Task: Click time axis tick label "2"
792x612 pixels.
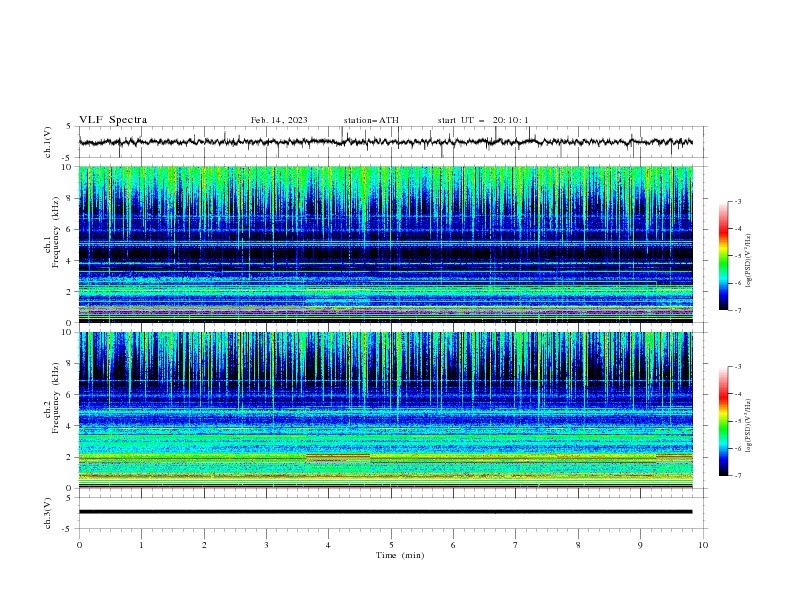Action: click(x=204, y=545)
